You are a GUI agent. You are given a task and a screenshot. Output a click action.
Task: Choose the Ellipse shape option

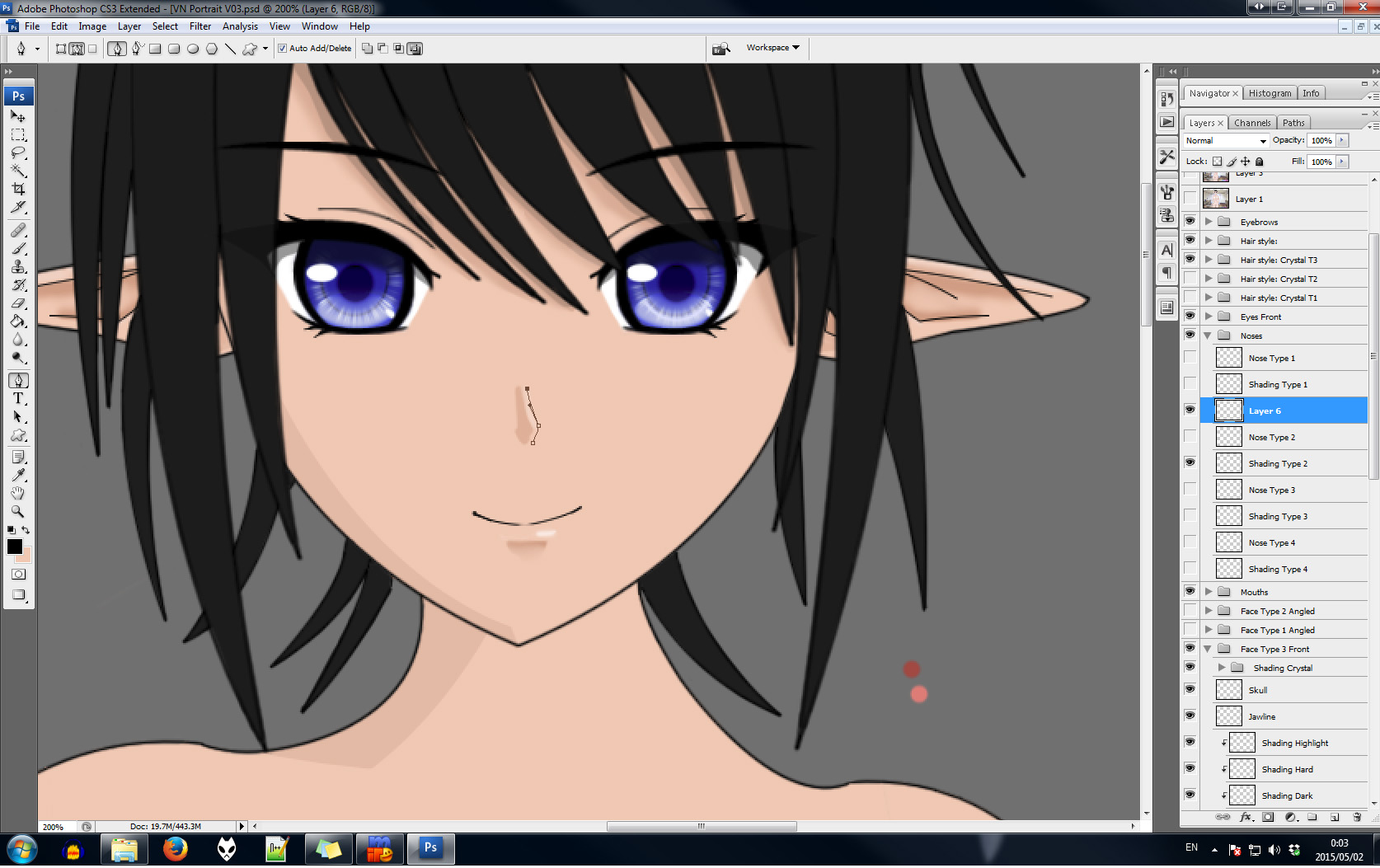click(193, 49)
